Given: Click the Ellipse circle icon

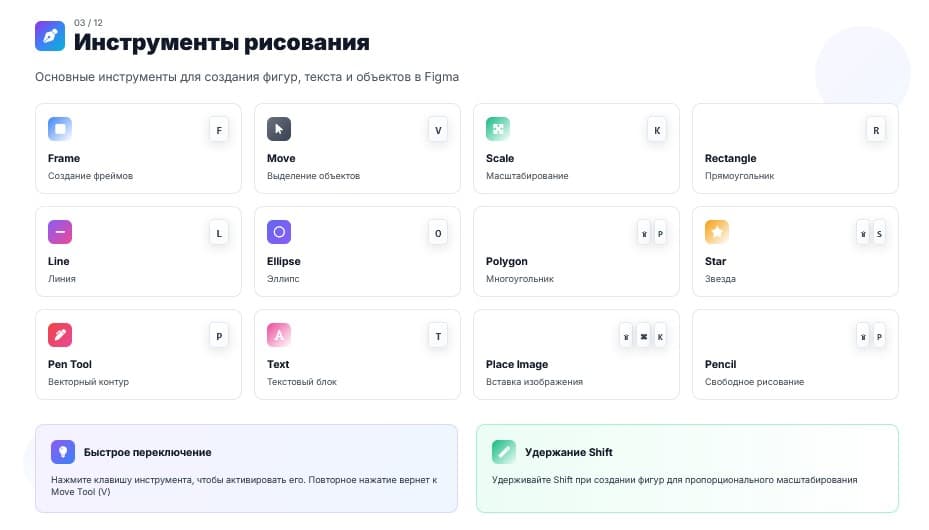Looking at the screenshot, I should (279, 232).
